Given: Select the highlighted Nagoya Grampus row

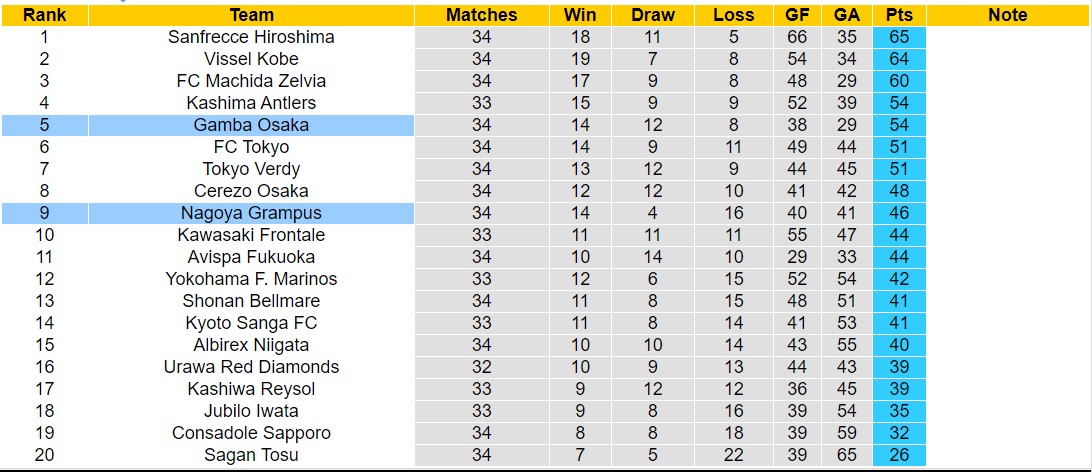Looking at the screenshot, I should [251, 213].
